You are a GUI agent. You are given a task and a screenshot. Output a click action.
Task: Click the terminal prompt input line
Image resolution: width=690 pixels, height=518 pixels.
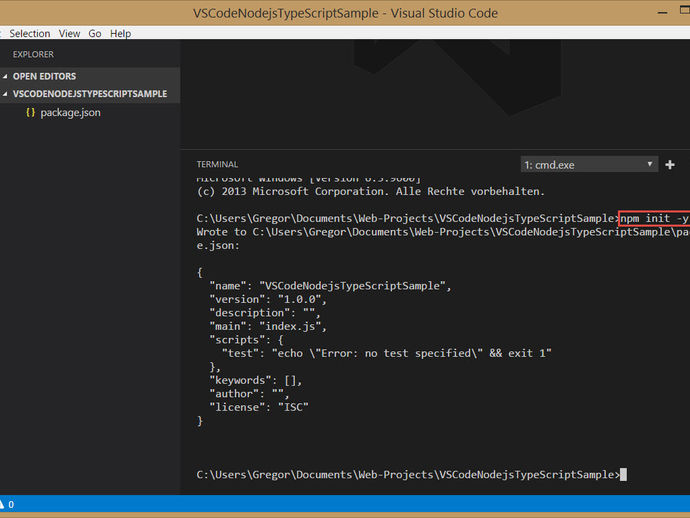411,474
